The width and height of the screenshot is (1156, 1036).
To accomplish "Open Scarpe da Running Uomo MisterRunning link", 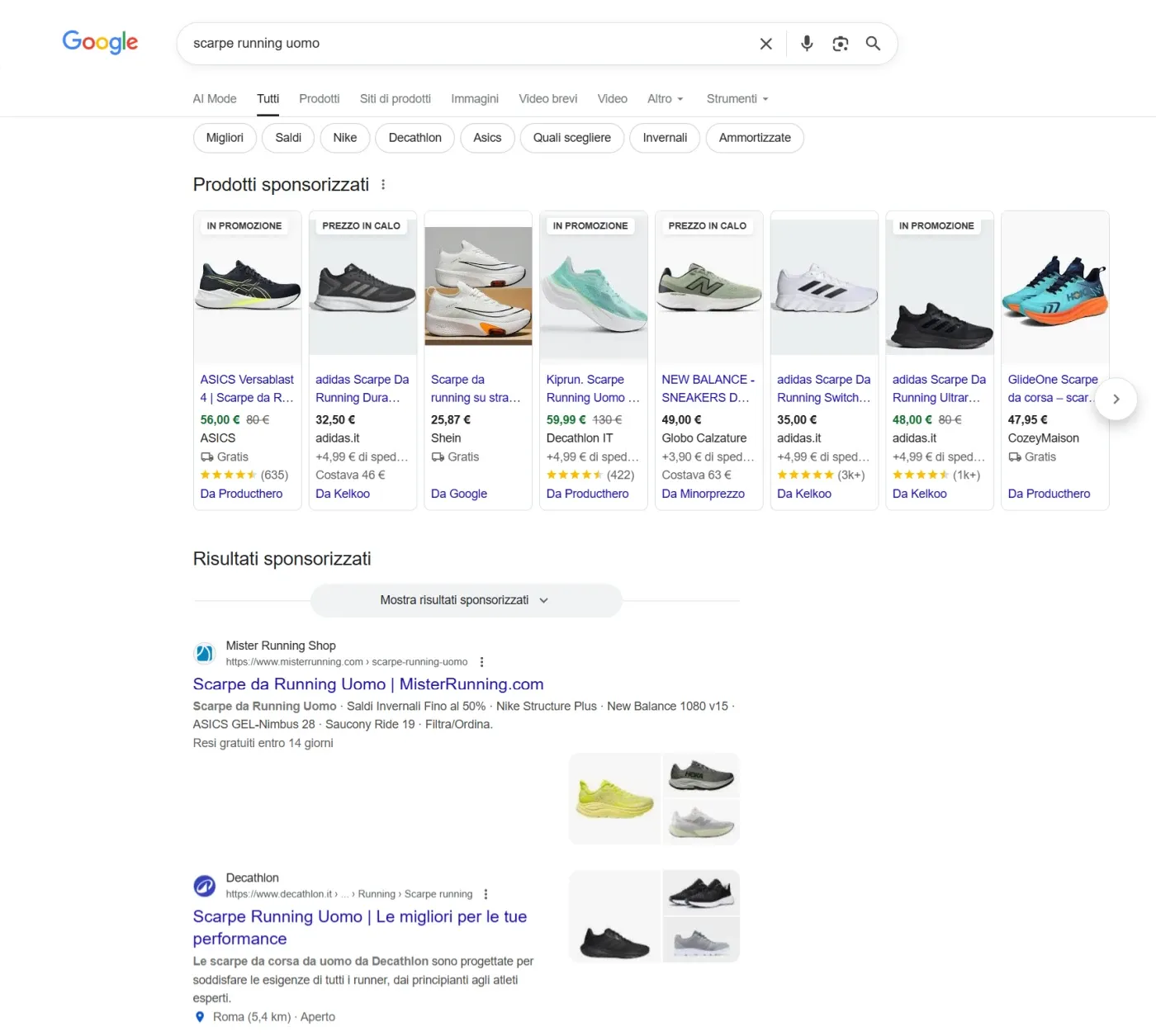I will (368, 684).
